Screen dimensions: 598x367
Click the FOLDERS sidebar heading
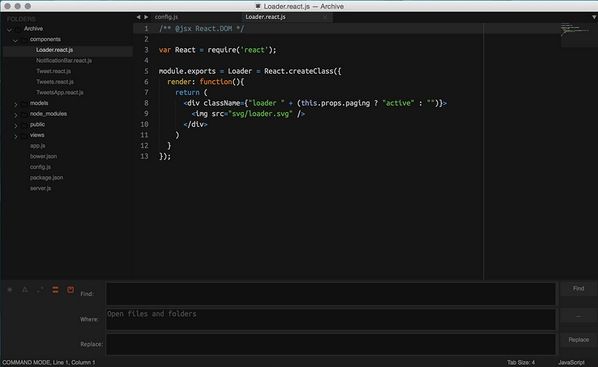[21, 19]
